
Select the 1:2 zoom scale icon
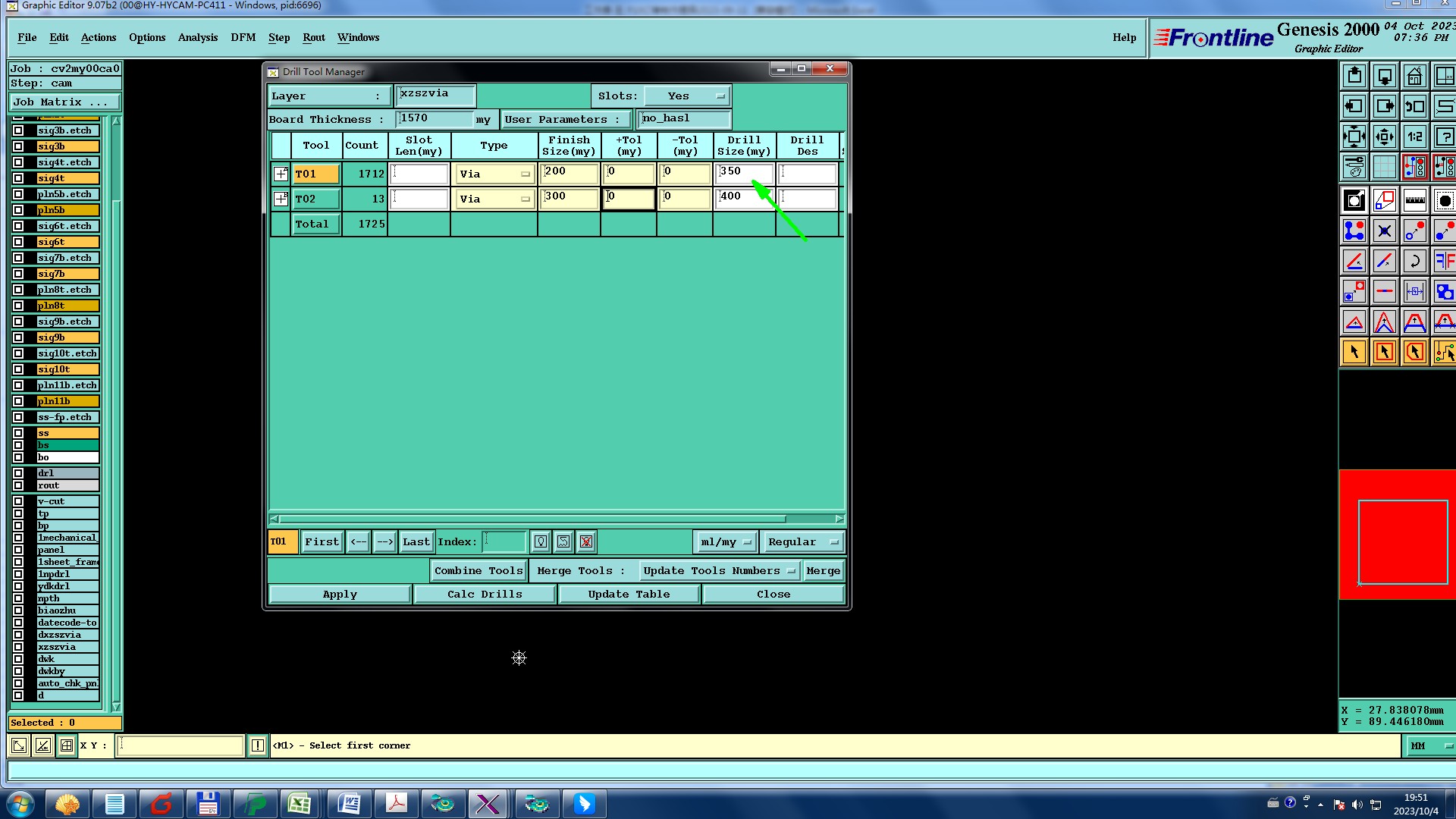point(1414,137)
